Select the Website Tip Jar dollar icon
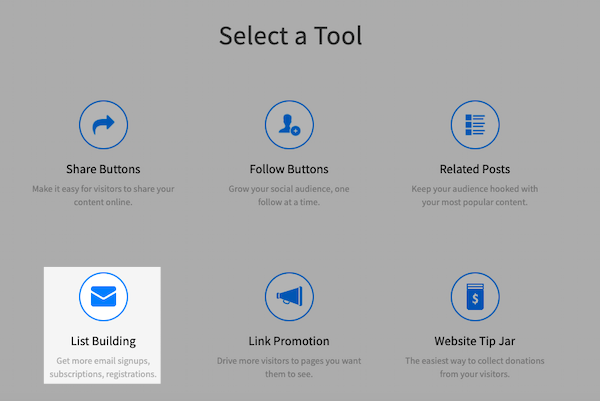The height and width of the screenshot is (401, 600). 475,296
